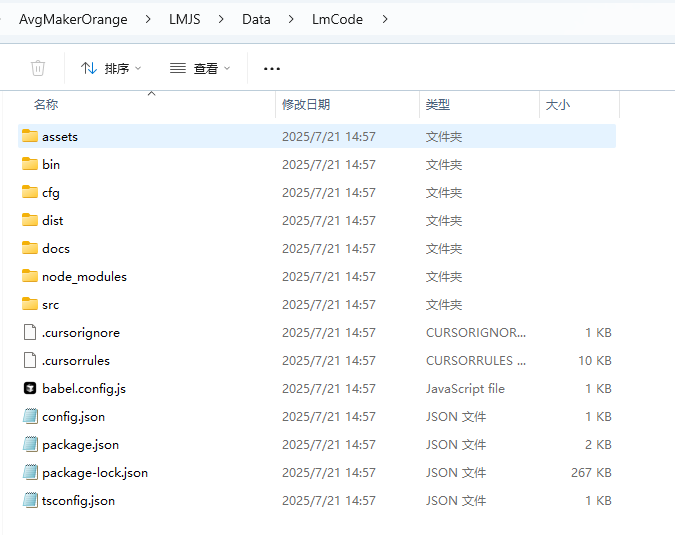Screen dimensions: 675x535
Task: Expand the chevron after LmCode in path
Action: (385, 18)
